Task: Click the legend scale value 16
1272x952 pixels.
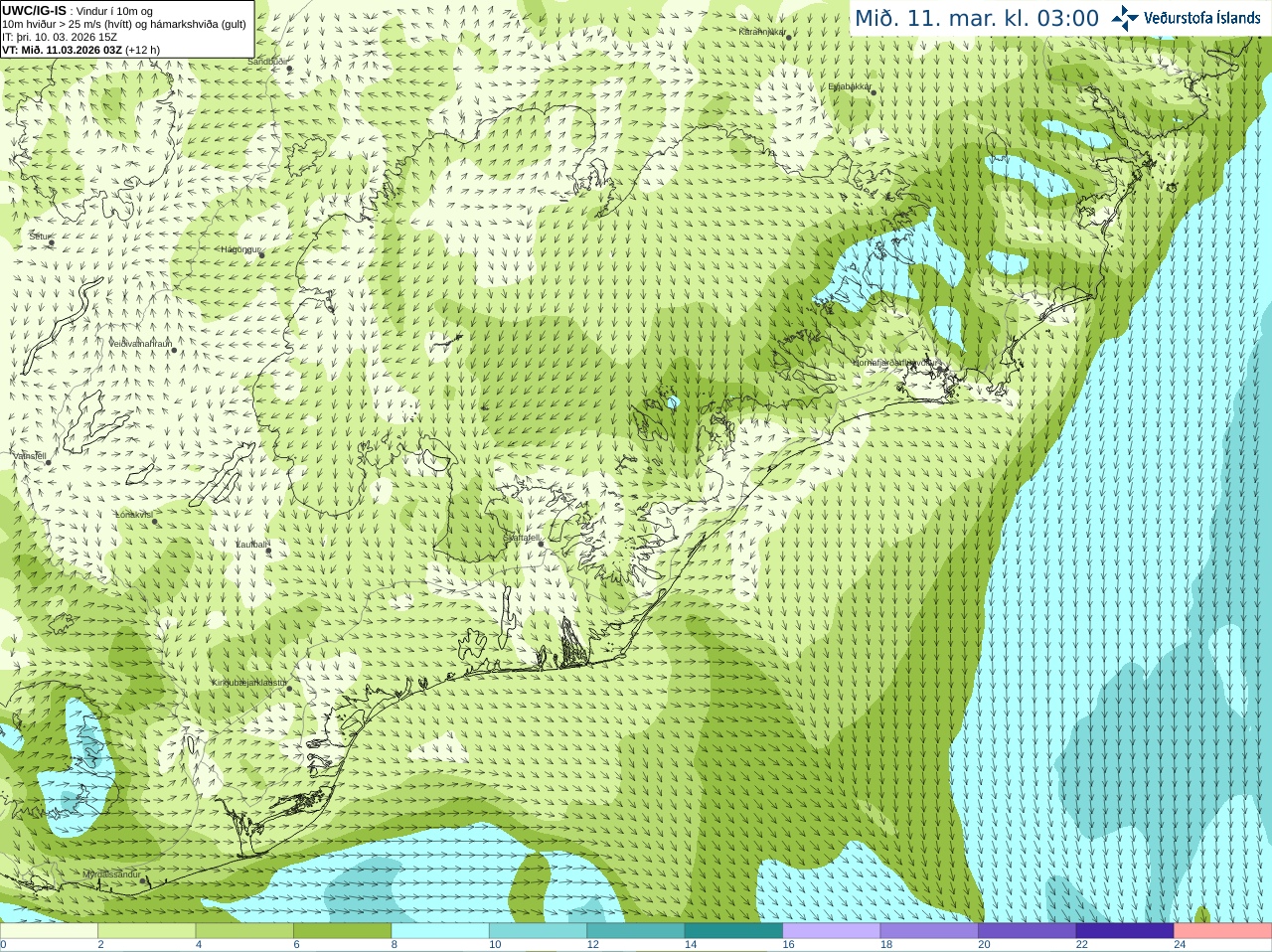Action: pos(788,945)
